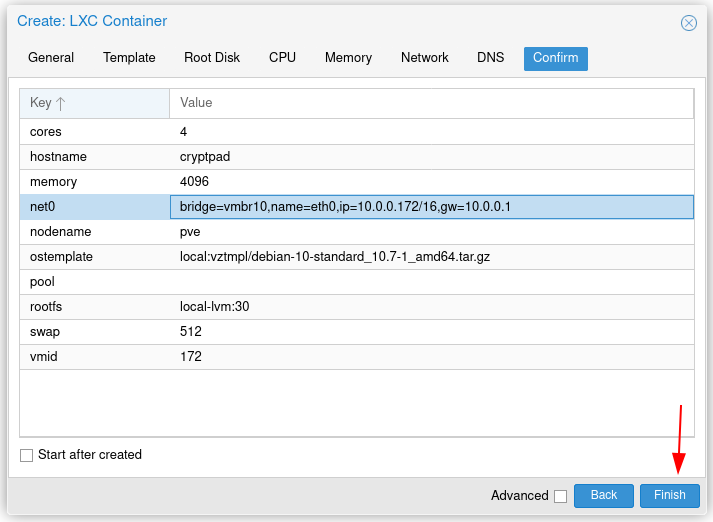Open the Network tab
Image resolution: width=713 pixels, height=522 pixels.
(x=425, y=58)
